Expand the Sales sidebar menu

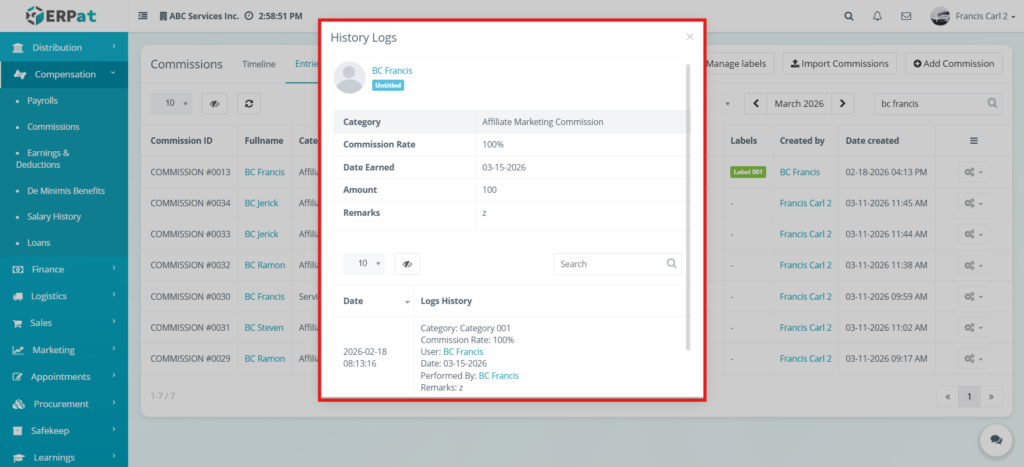[x=64, y=323]
